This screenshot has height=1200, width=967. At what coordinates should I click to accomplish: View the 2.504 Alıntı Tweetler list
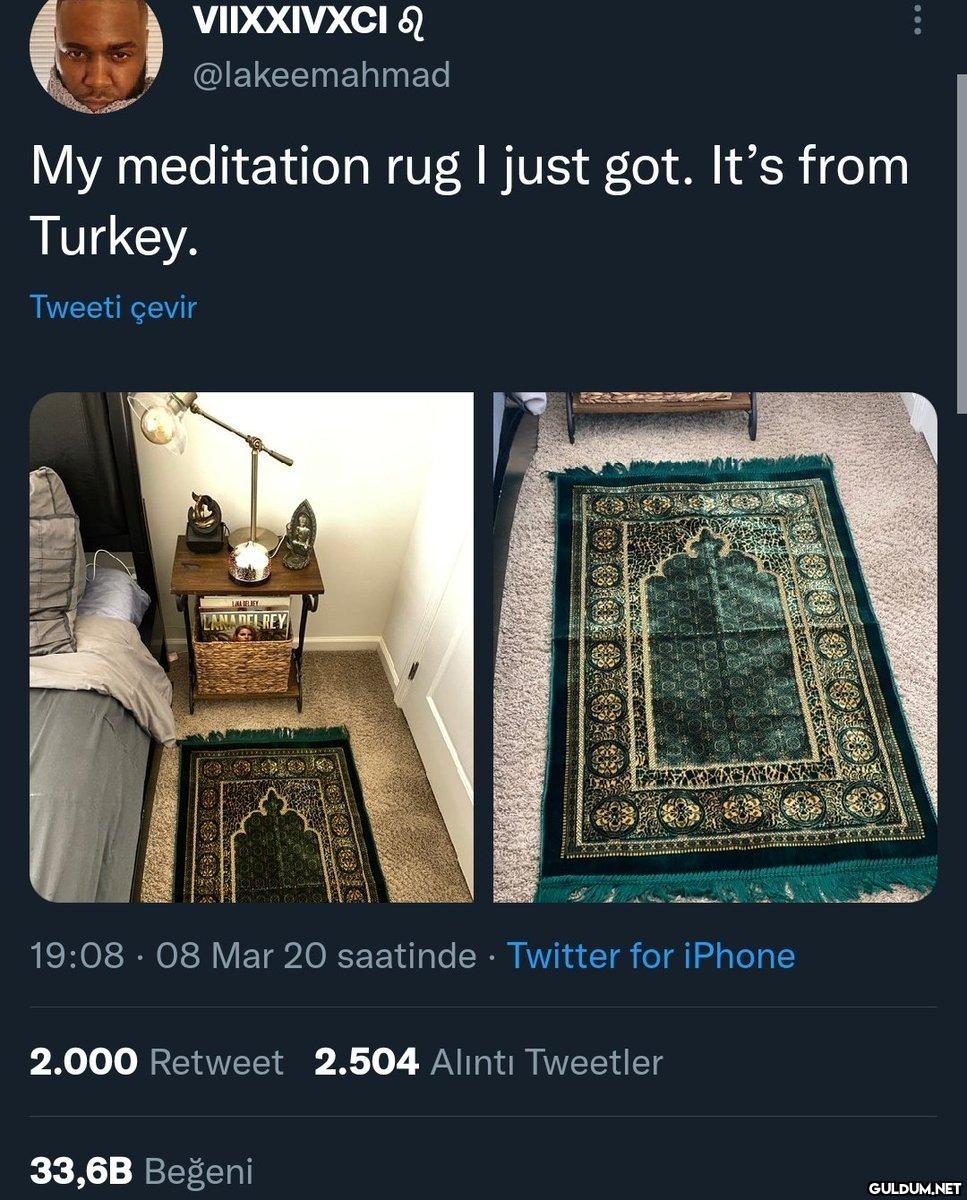[489, 1062]
